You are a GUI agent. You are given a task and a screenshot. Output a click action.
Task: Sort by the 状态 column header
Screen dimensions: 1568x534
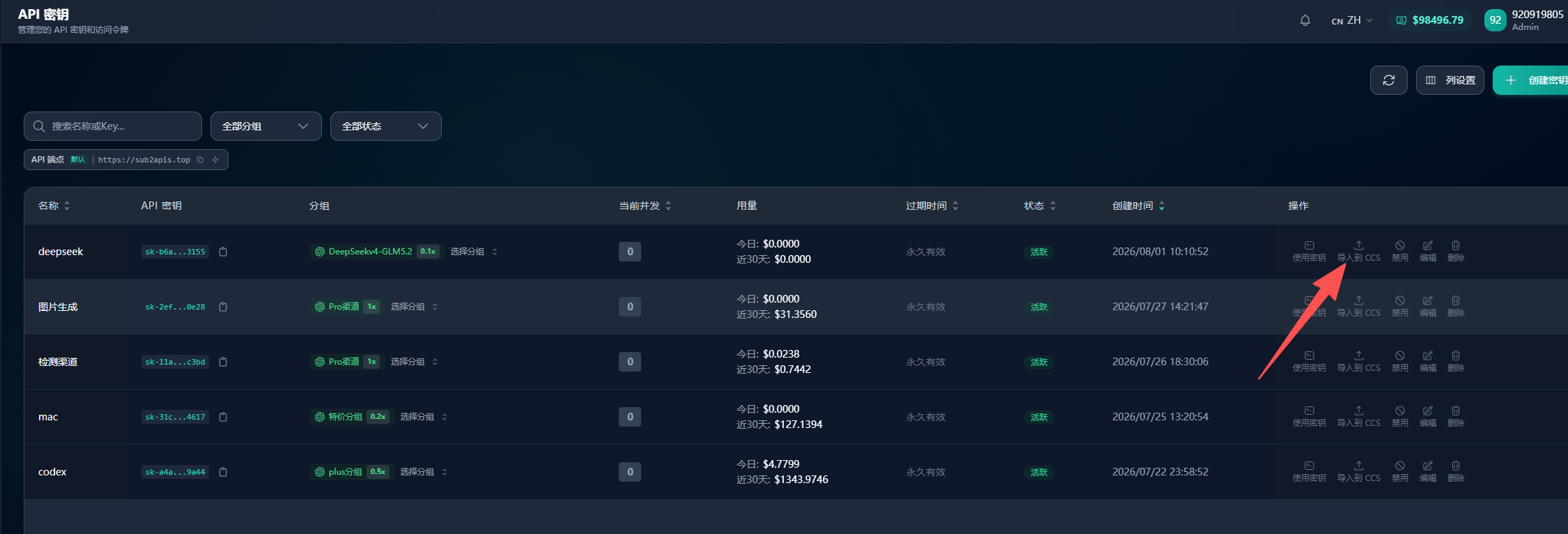(x=1040, y=206)
